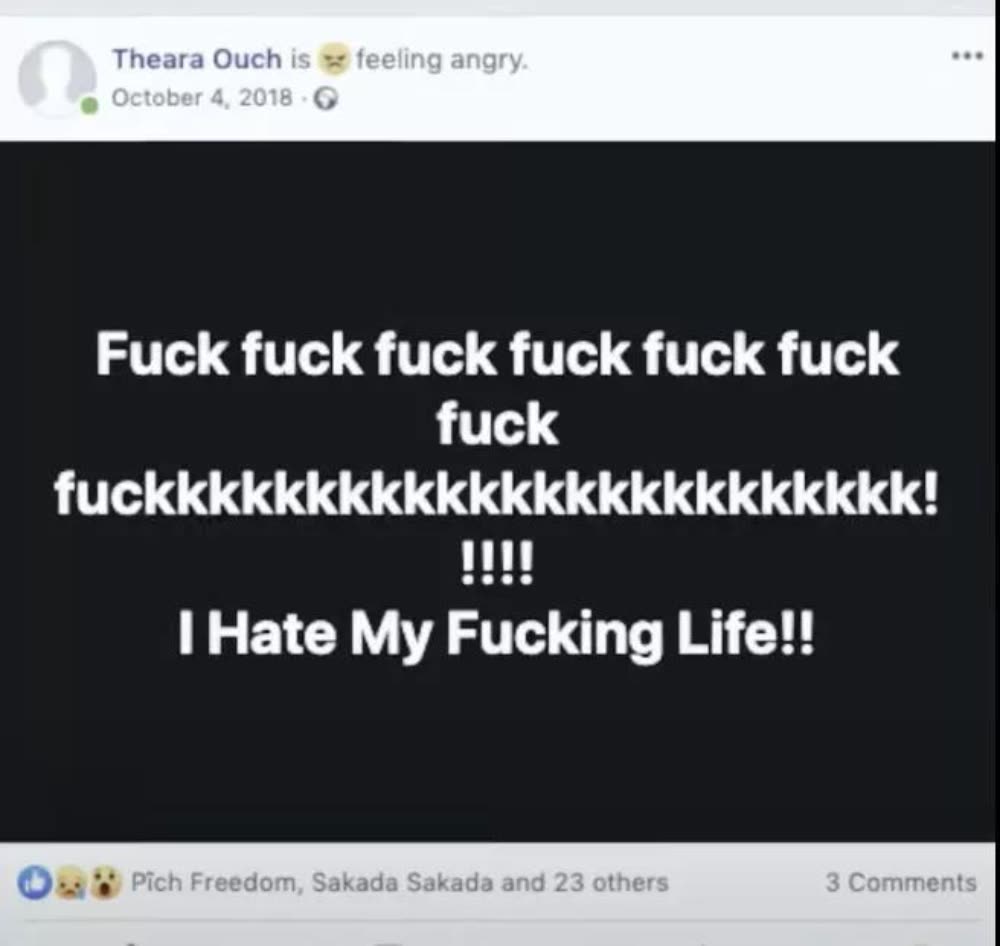Open Theara Ouch's profile via name link
1000x946 pixels.
click(x=196, y=59)
